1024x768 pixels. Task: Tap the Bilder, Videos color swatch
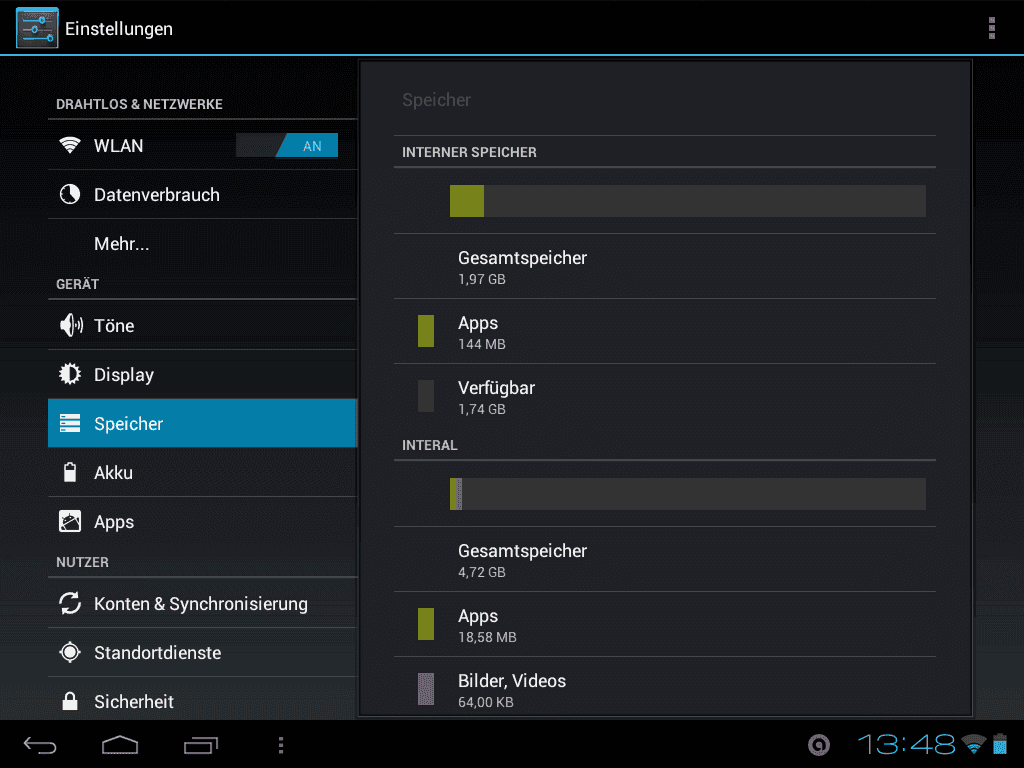tap(426, 689)
